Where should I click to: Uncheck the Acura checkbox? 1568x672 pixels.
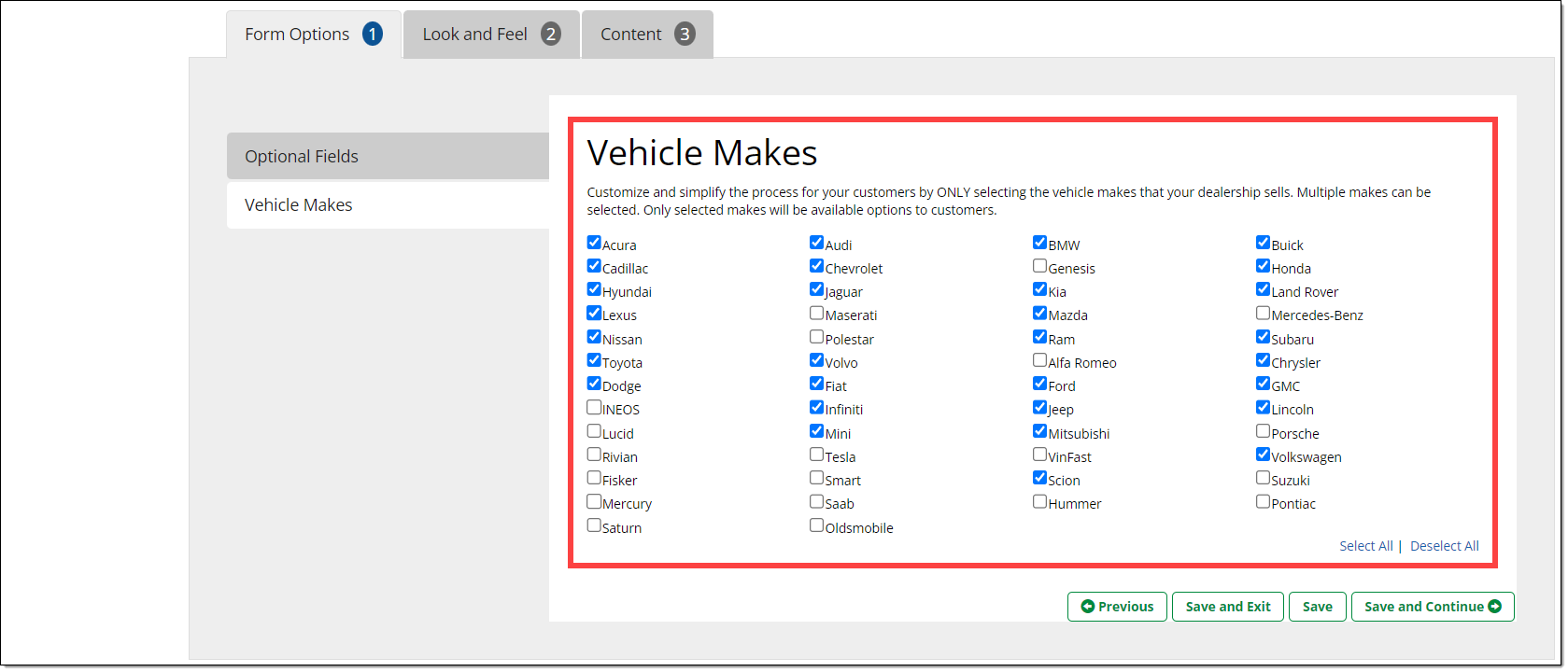594,243
